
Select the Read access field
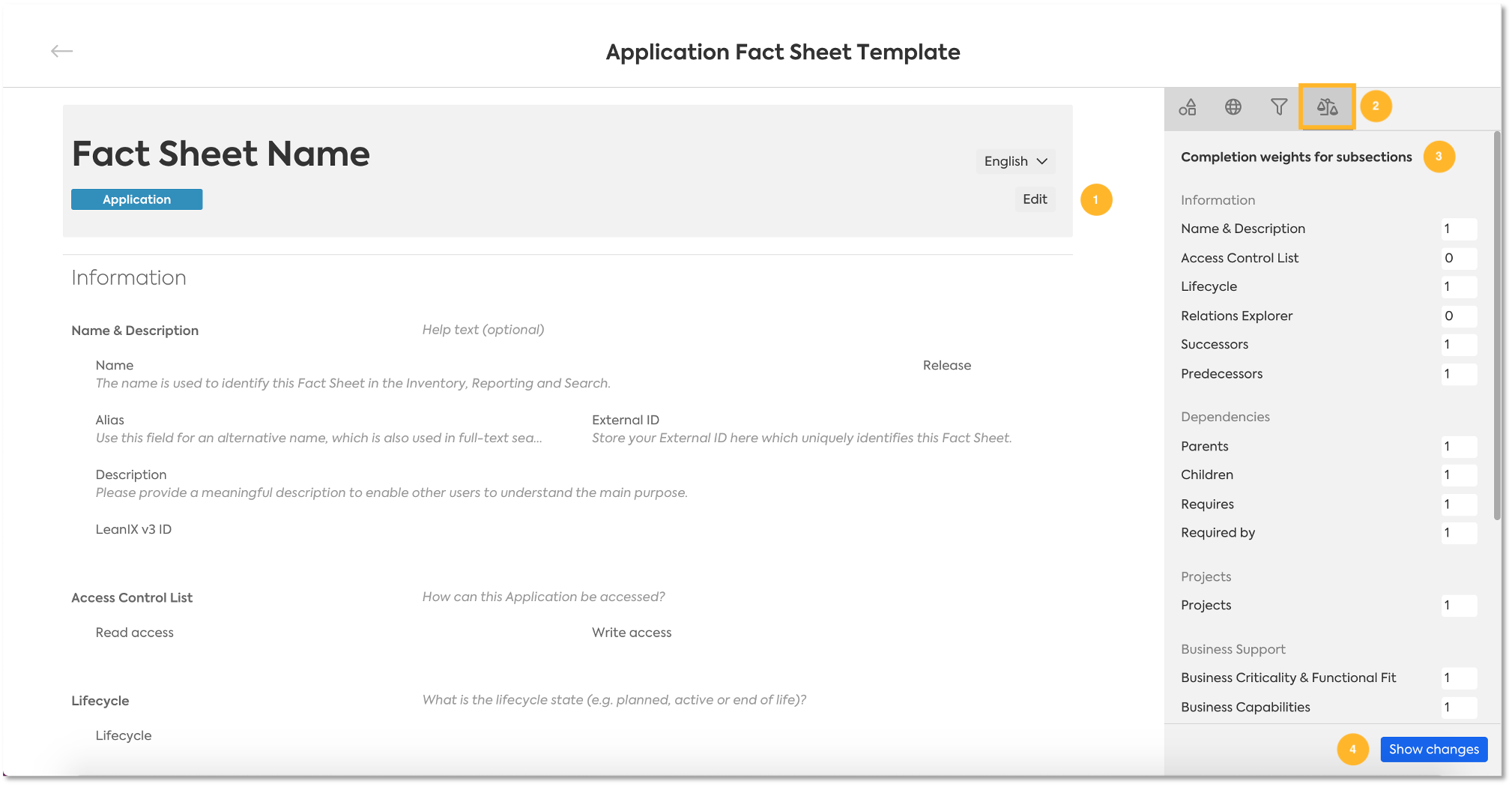click(x=135, y=633)
